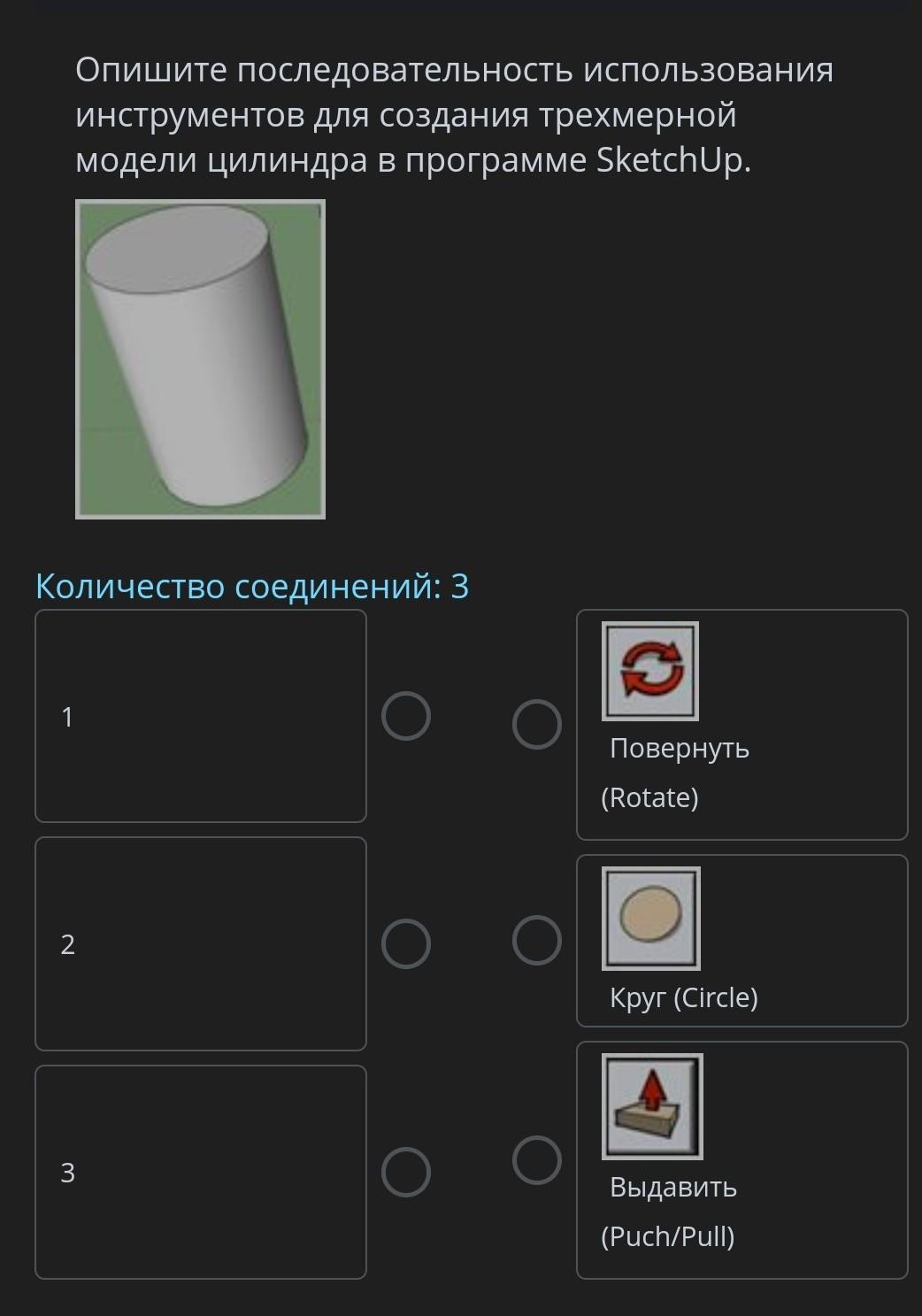Open the cylinder model image

[x=201, y=359]
